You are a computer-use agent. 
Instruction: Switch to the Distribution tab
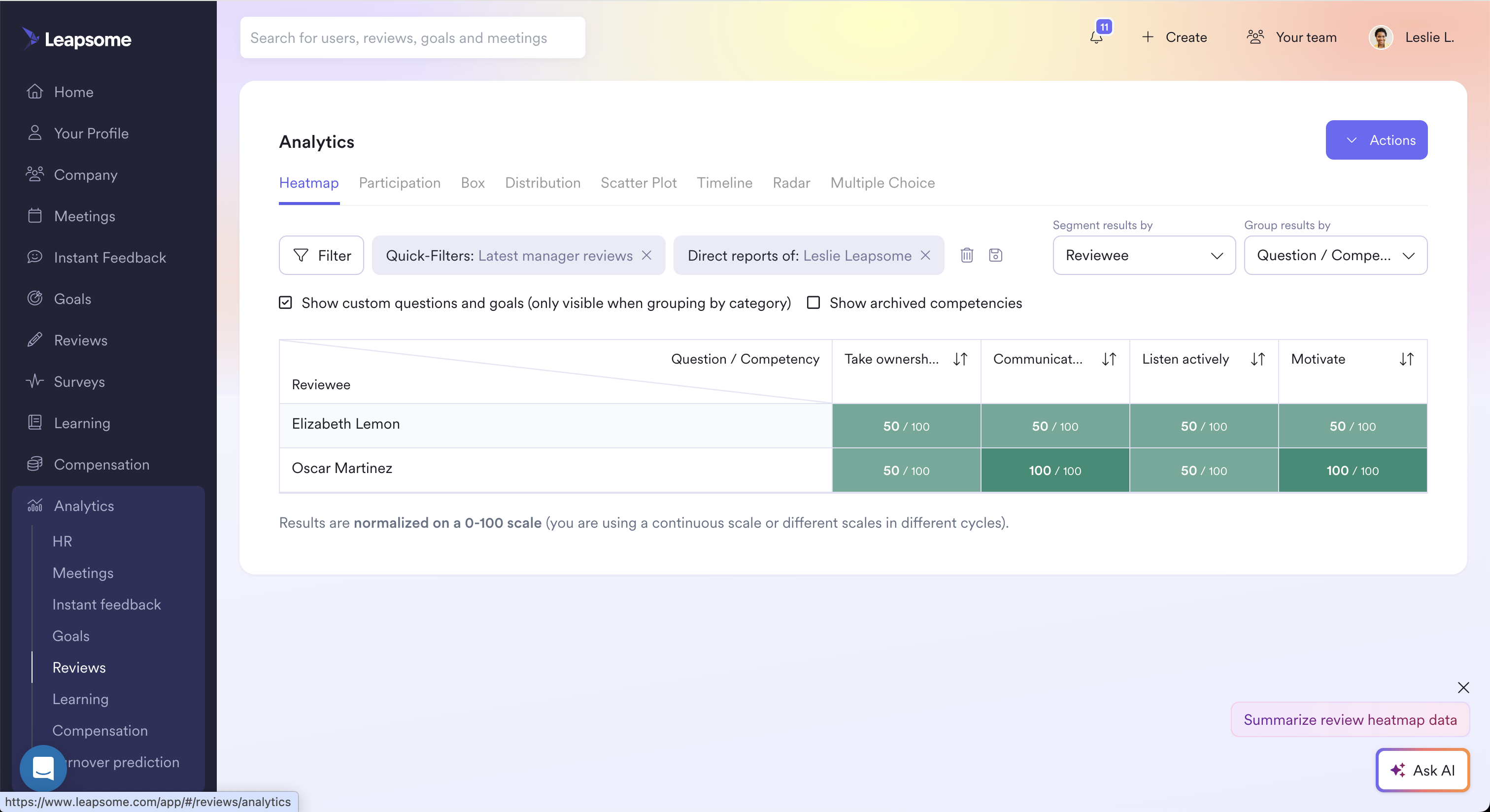[542, 183]
